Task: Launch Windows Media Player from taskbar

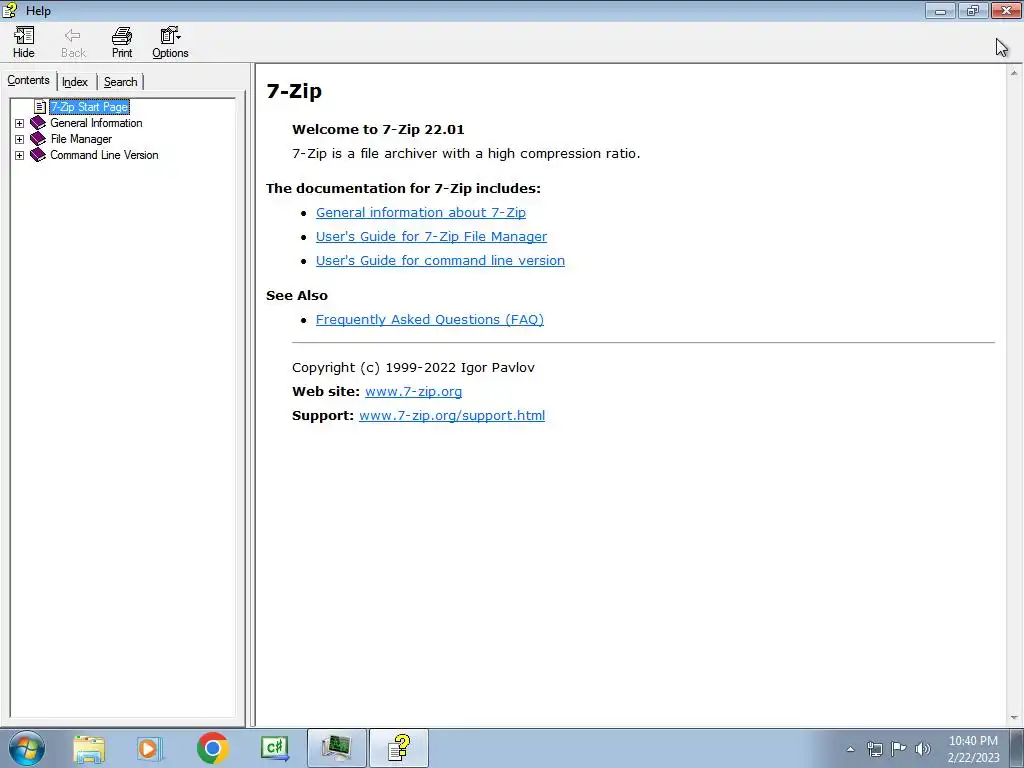Action: click(150, 748)
